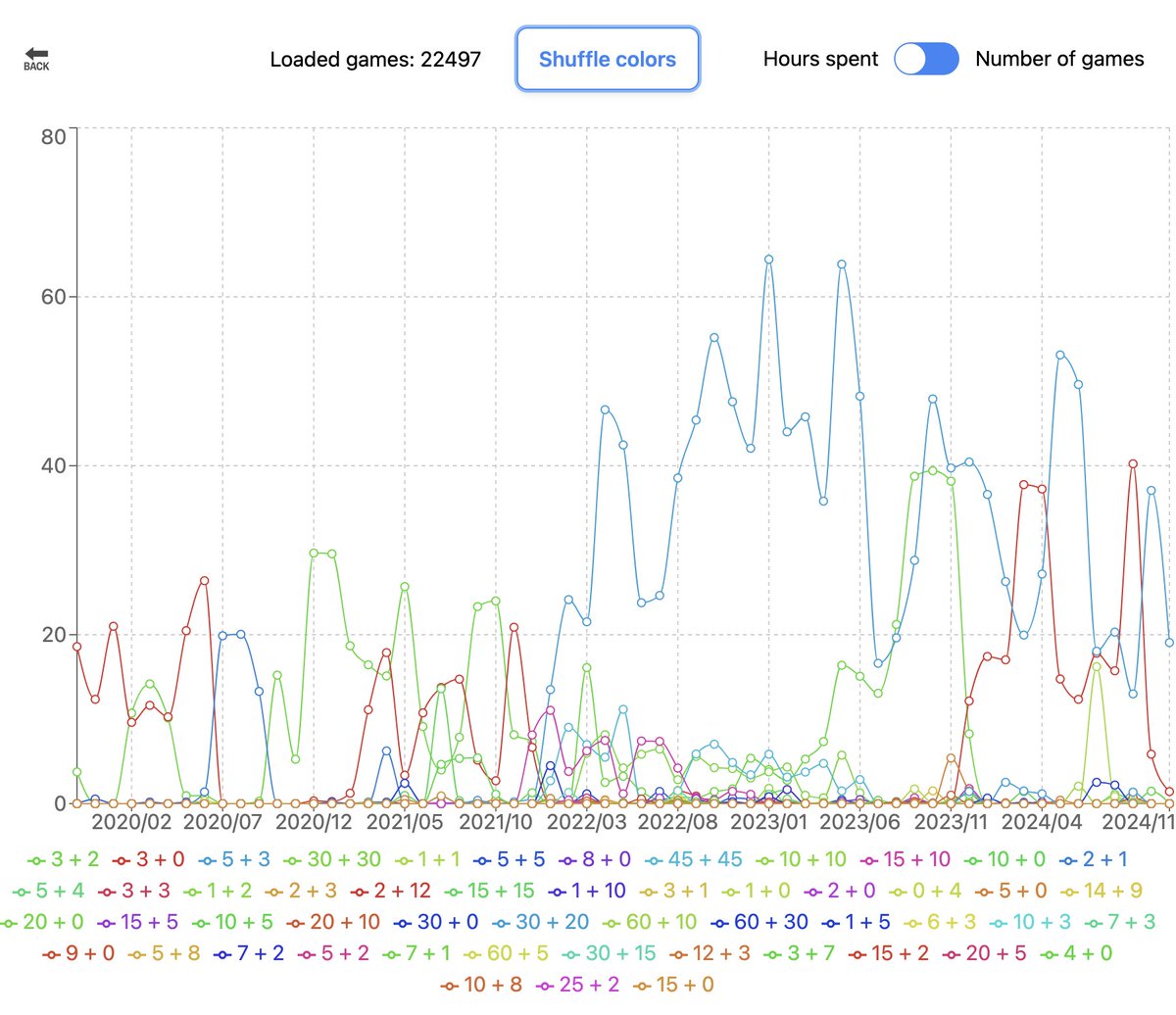The image size is (1176, 1015).
Task: Toggle the 5 + 5 legend entry
Action: pos(509,859)
